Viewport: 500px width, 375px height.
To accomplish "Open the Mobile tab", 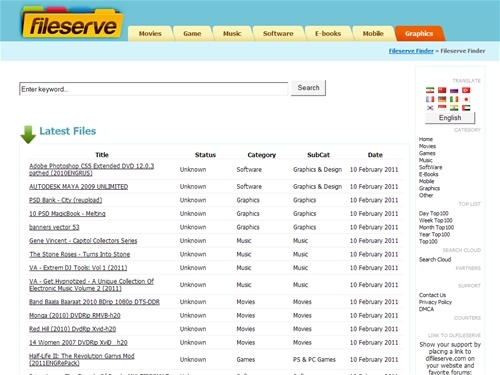I will point(373,33).
